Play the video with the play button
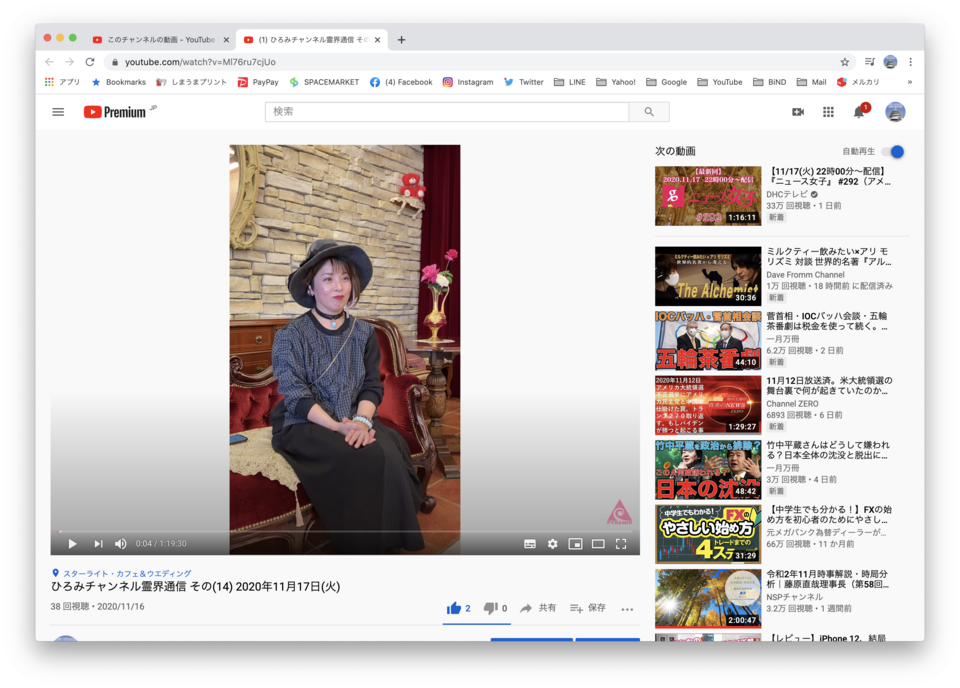The height and width of the screenshot is (688, 960). (x=72, y=544)
